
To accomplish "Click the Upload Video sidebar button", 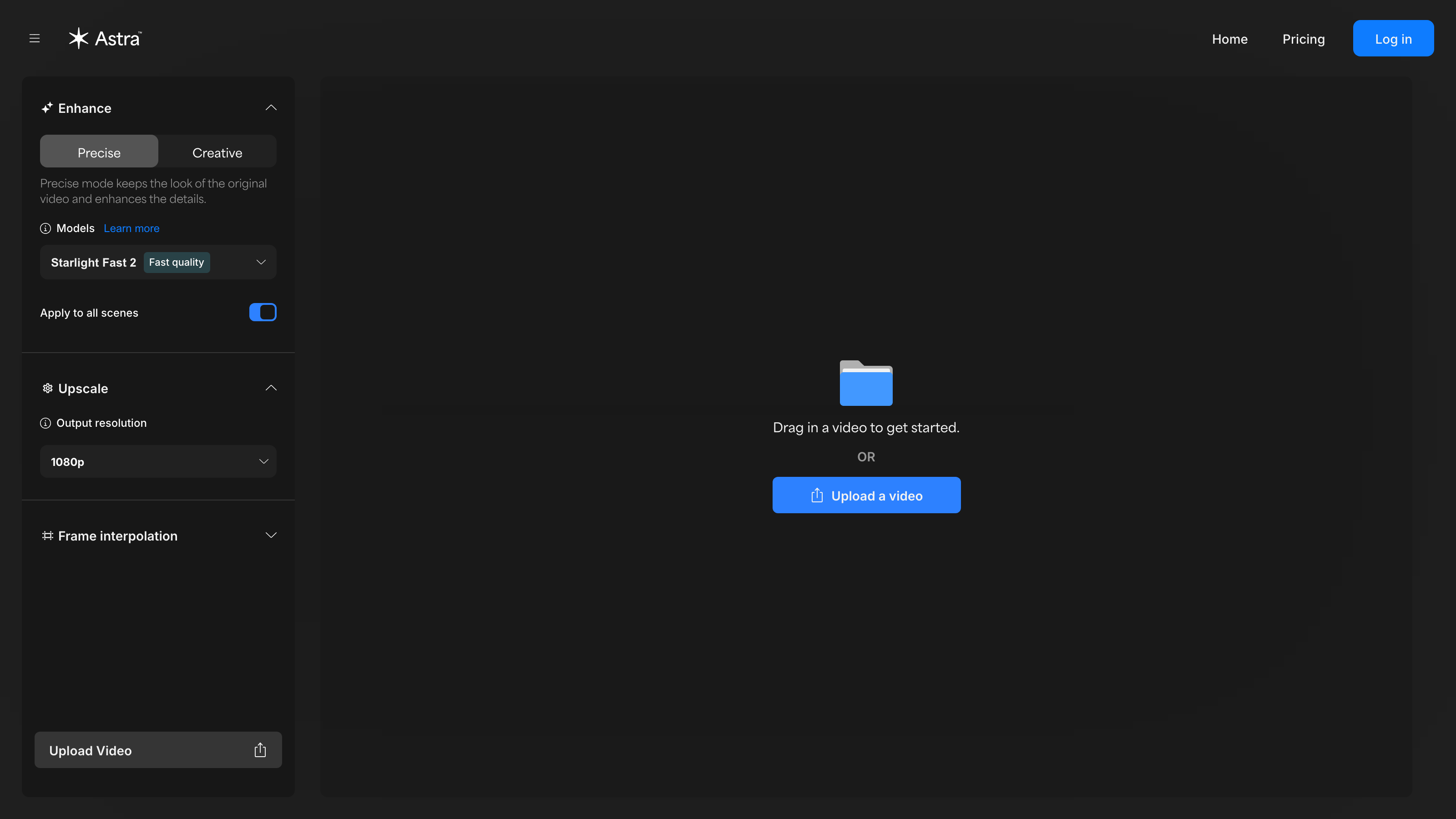I will [158, 750].
